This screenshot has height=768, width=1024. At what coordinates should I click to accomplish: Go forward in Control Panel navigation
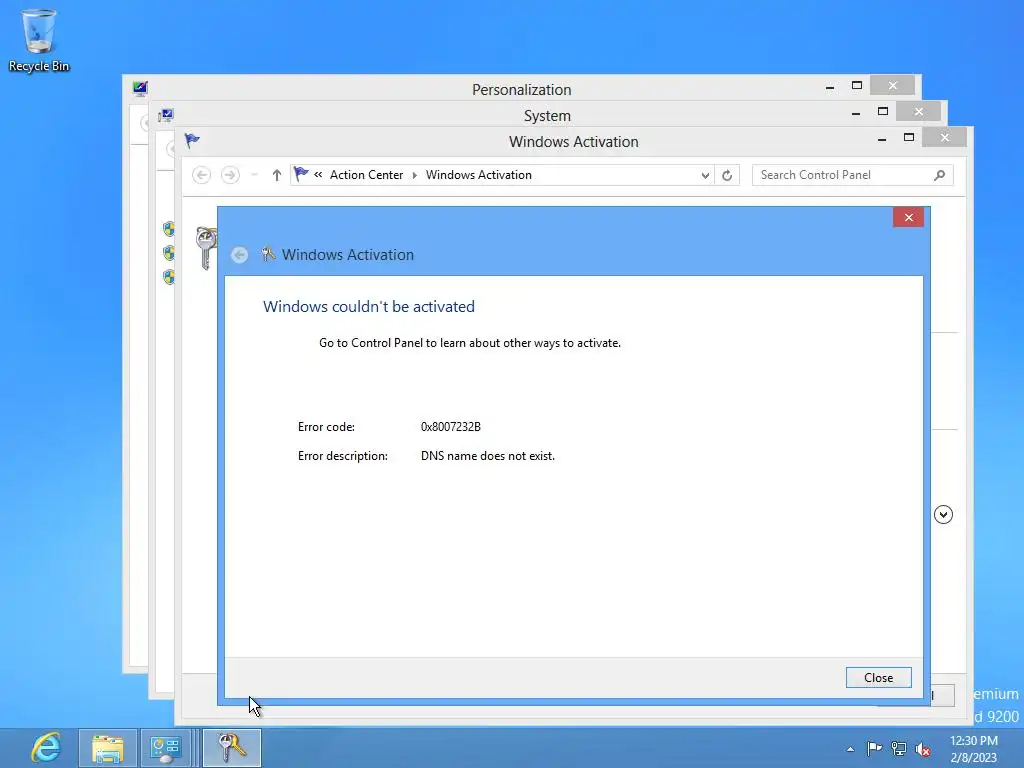click(230, 175)
